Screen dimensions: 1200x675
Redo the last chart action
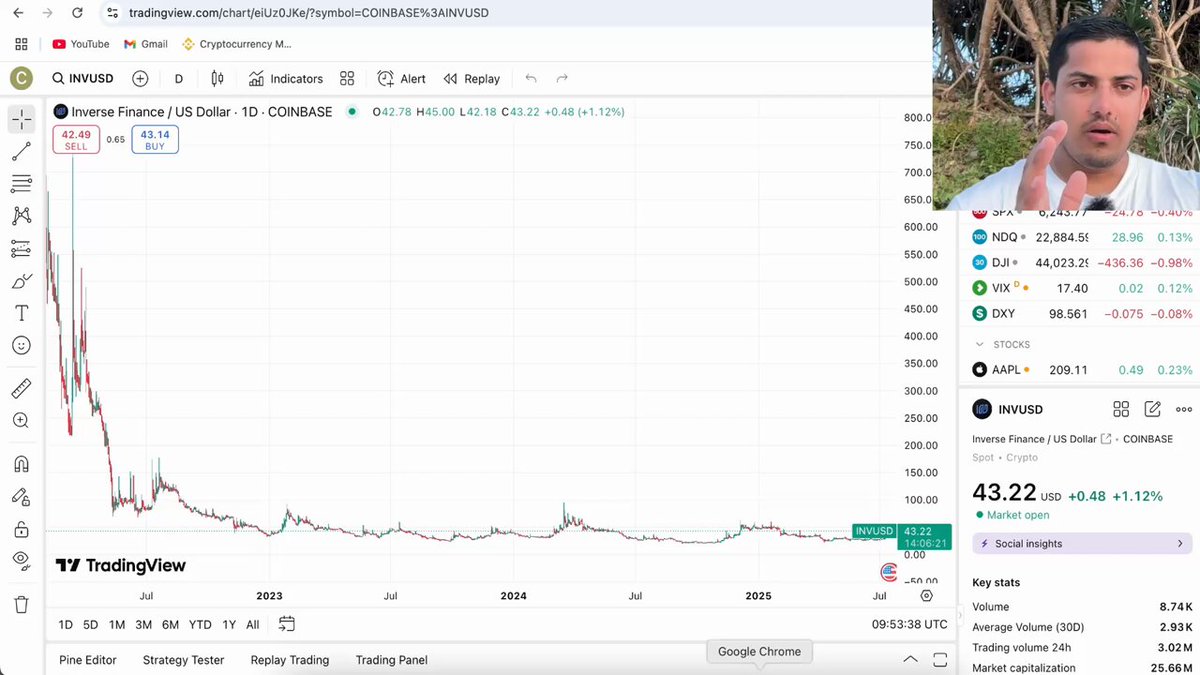click(x=562, y=79)
